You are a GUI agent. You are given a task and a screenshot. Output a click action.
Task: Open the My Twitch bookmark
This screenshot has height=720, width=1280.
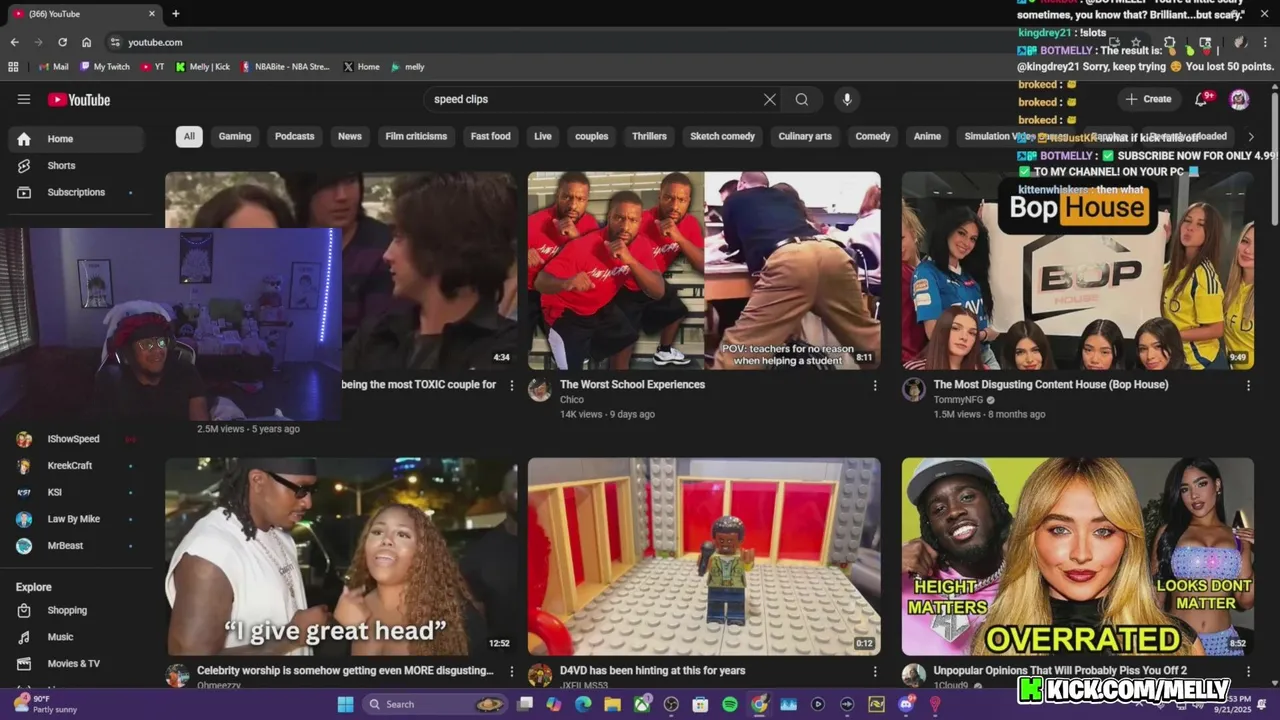click(x=105, y=67)
